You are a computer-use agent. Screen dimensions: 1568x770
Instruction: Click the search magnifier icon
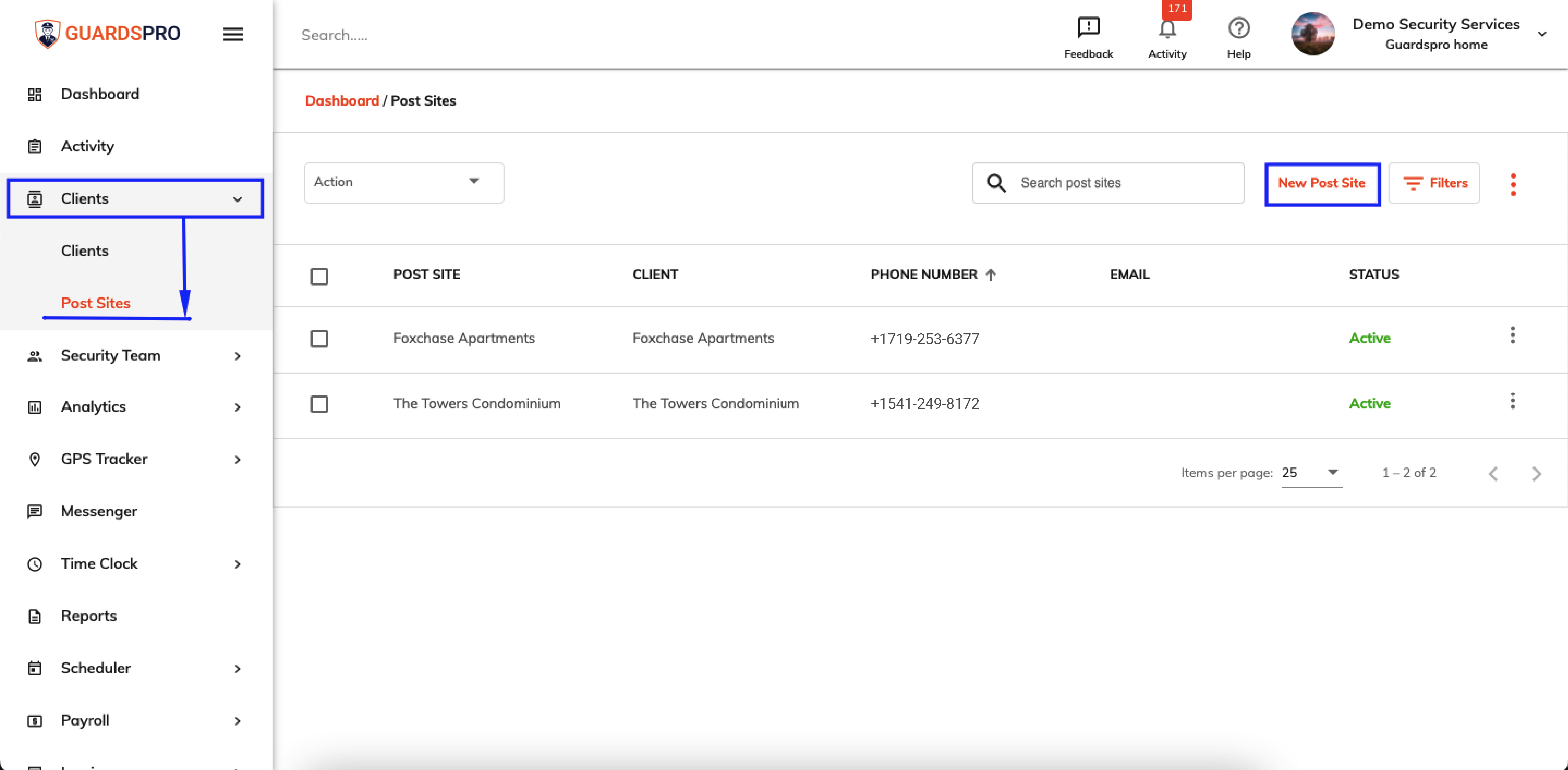tap(996, 183)
